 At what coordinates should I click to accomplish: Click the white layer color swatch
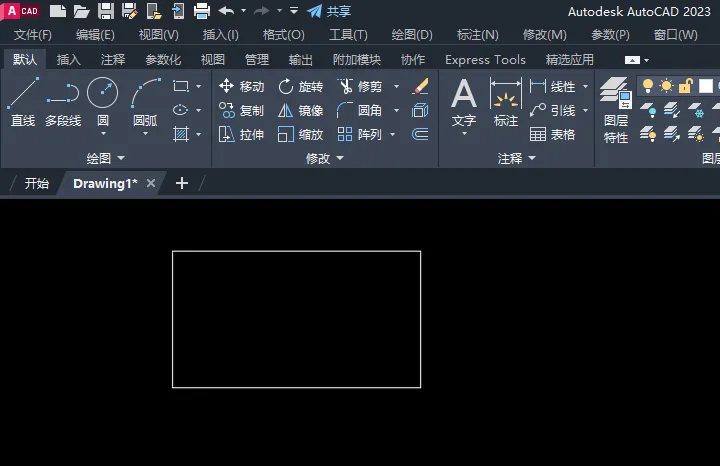706,87
